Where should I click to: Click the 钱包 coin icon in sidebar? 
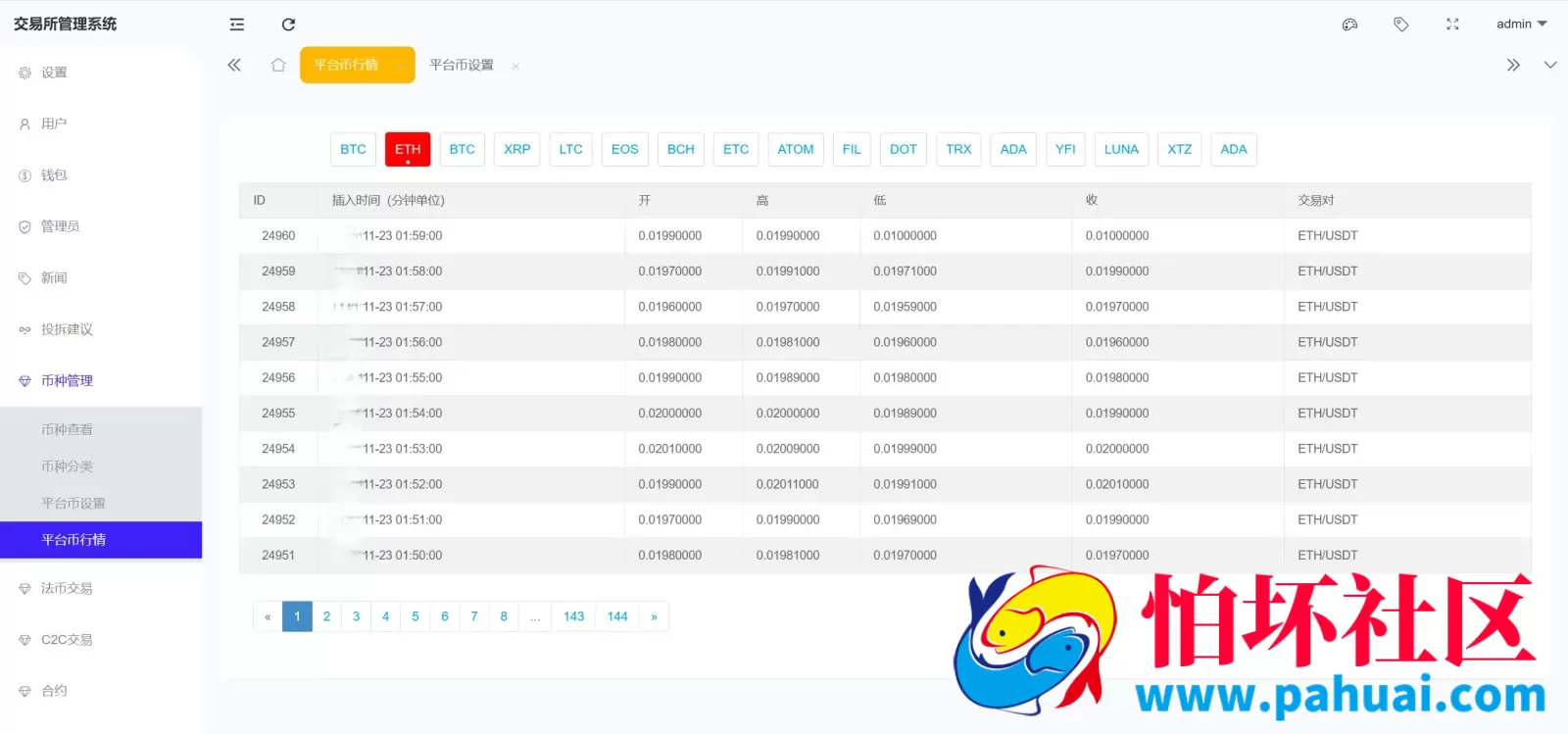tap(24, 175)
